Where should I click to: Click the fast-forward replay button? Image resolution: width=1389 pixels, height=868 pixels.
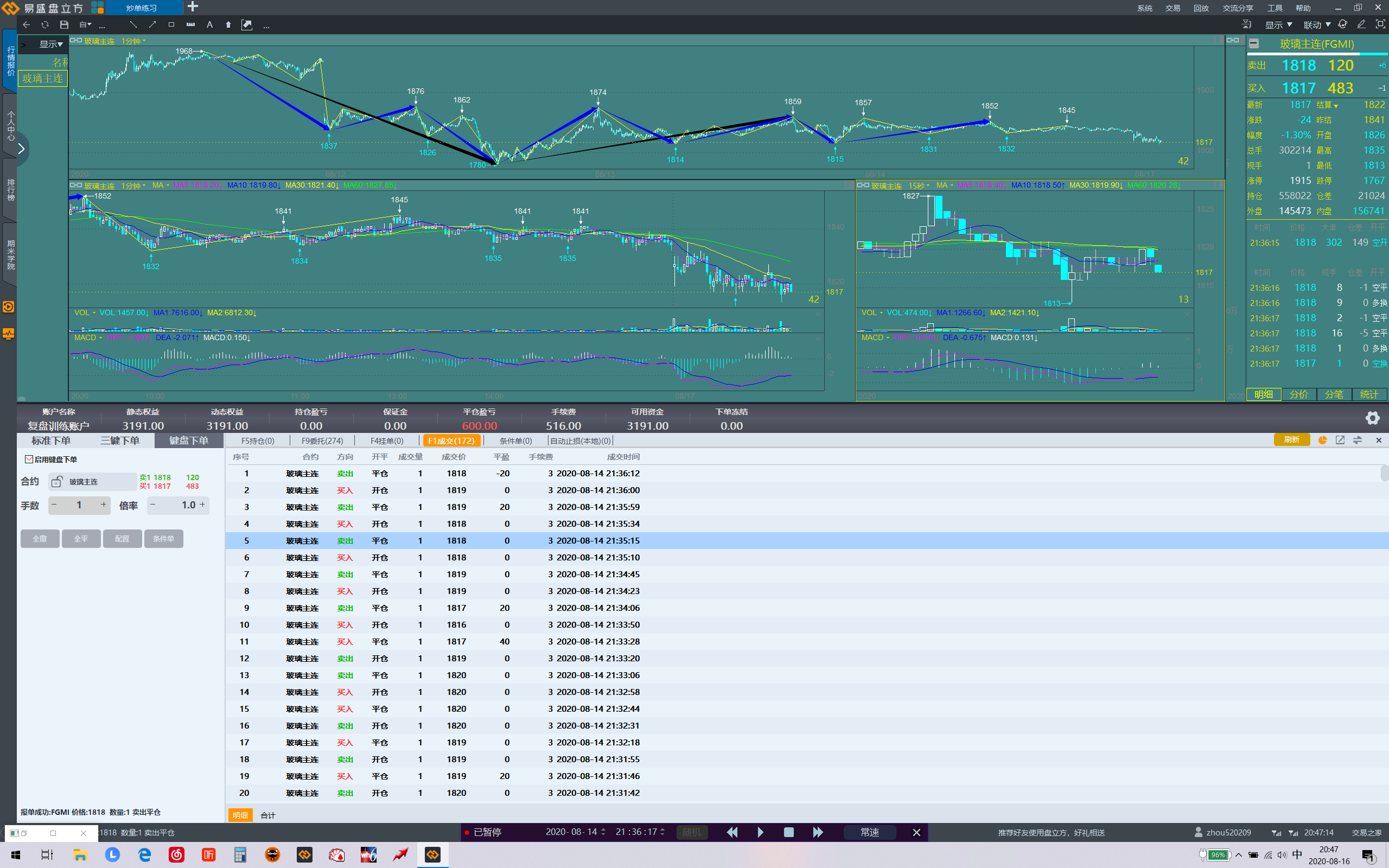coord(818,832)
